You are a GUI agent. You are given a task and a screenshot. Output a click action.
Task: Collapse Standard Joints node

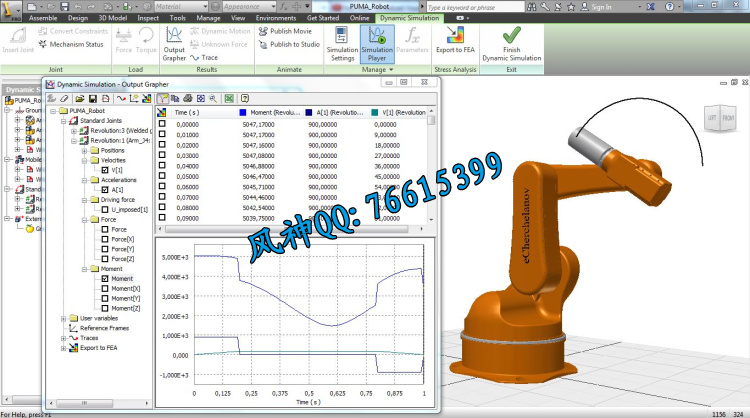(64, 121)
